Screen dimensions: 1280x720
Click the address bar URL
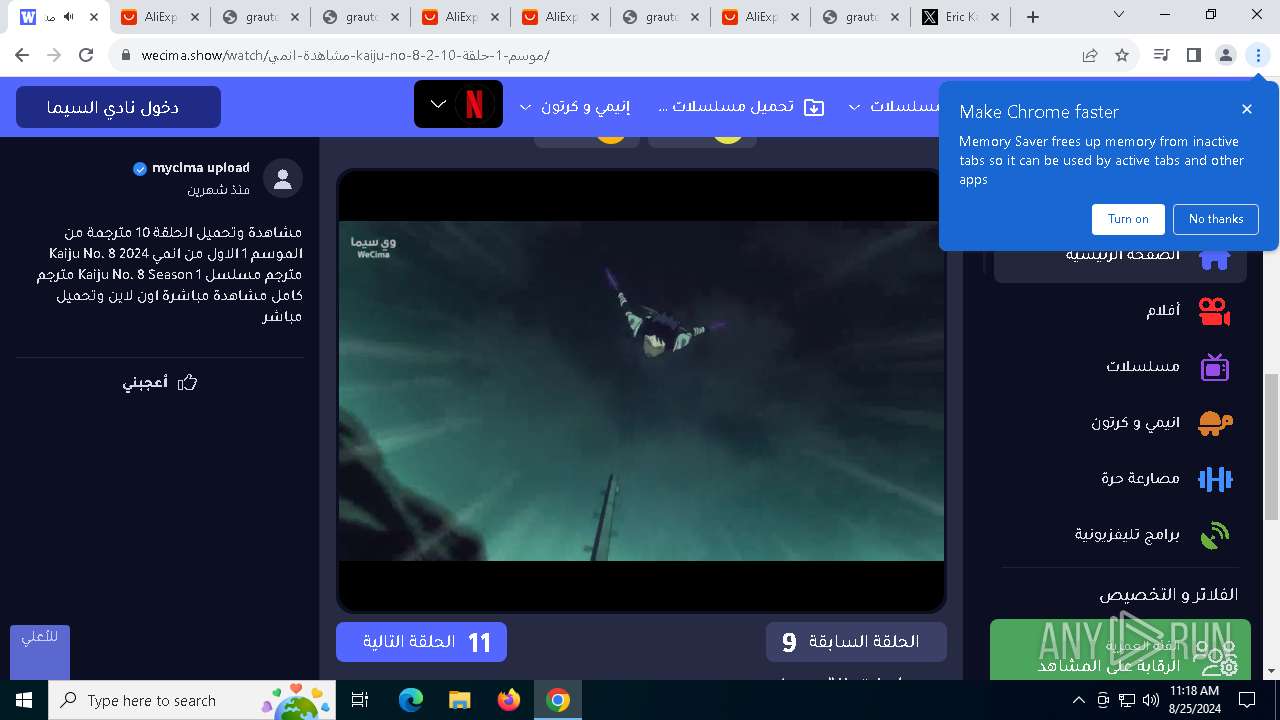[345, 56]
